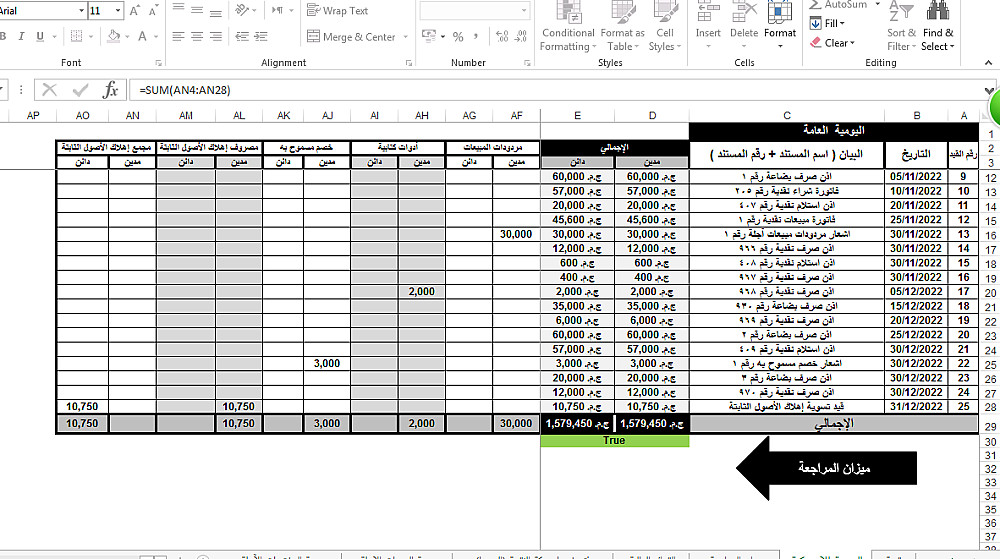Viewport: 1000px width, 559px height.
Task: Open the Clear menu
Action: click(x=832, y=43)
